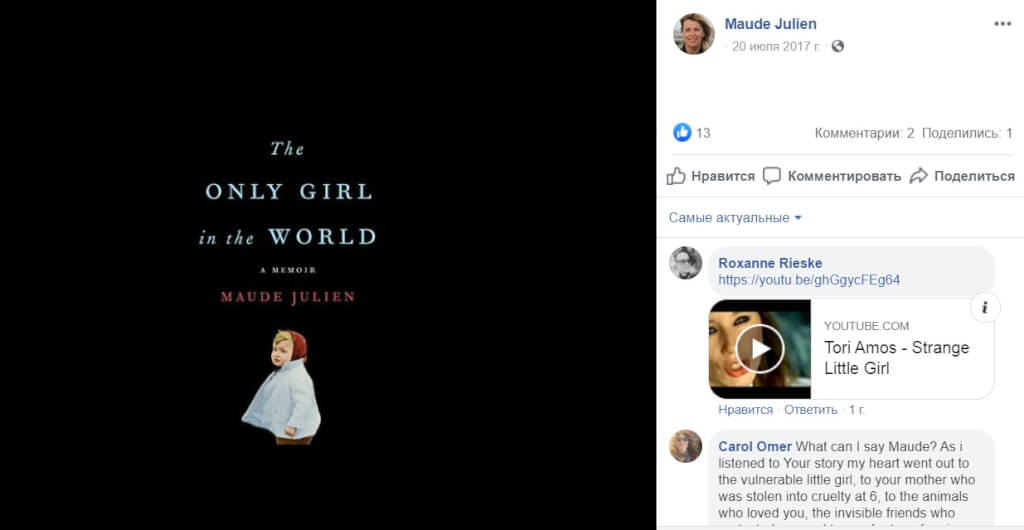Open Tori Amos - Strange Little Girl title
The width and height of the screenshot is (1024, 530).
[x=897, y=358]
